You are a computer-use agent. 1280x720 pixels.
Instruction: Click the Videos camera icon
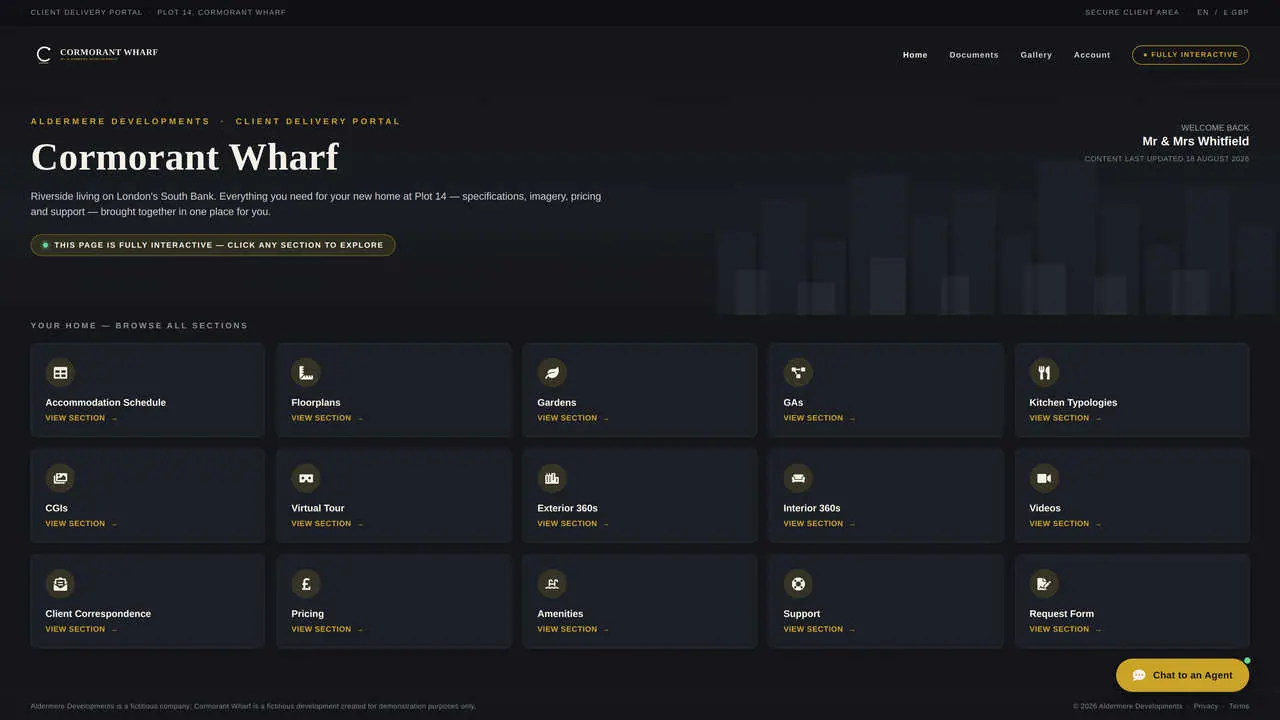[1044, 478]
